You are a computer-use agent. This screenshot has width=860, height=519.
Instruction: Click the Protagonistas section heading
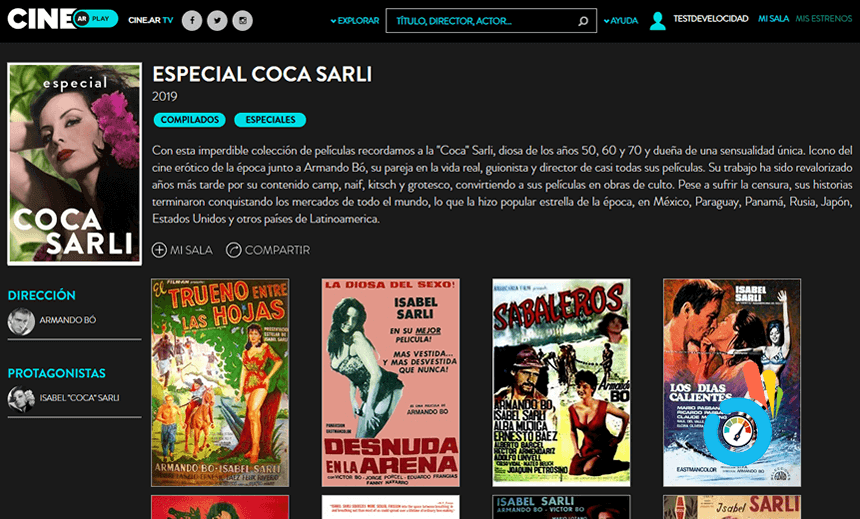(56, 373)
